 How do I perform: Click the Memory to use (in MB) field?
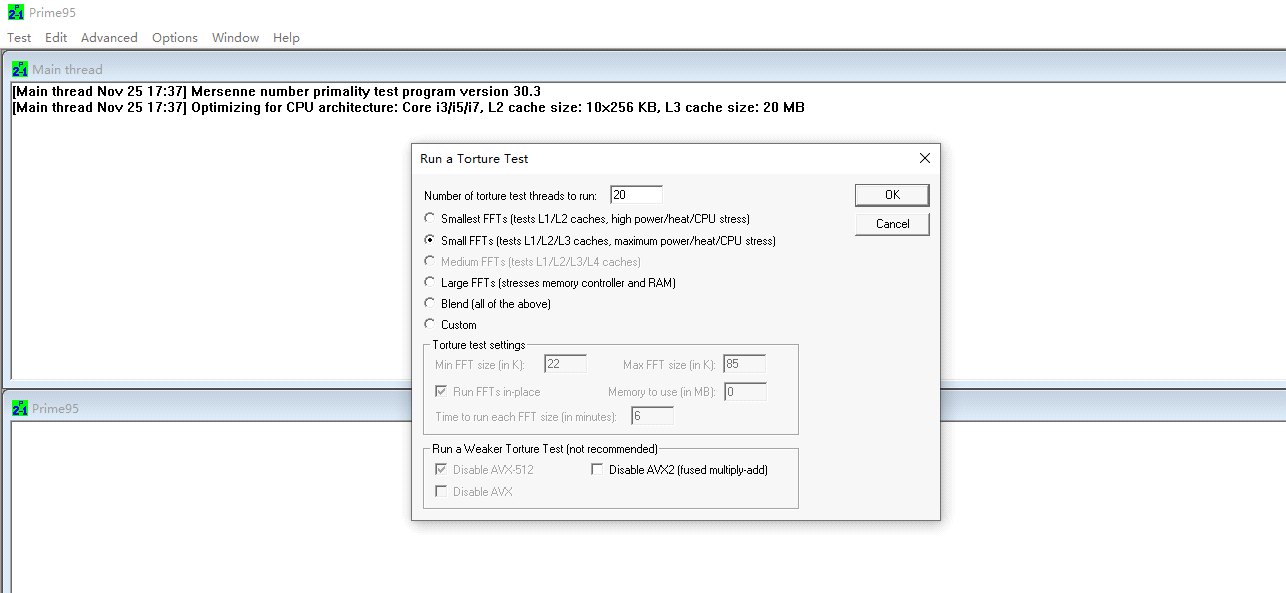point(745,391)
